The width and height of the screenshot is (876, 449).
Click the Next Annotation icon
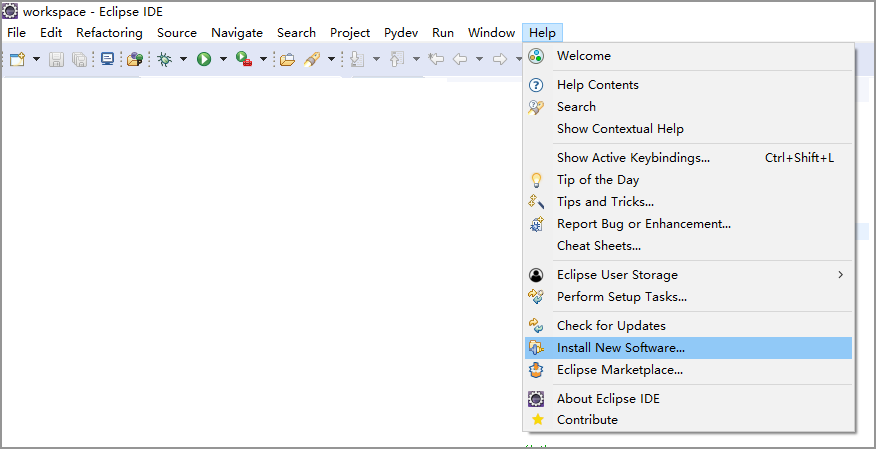tap(356, 59)
